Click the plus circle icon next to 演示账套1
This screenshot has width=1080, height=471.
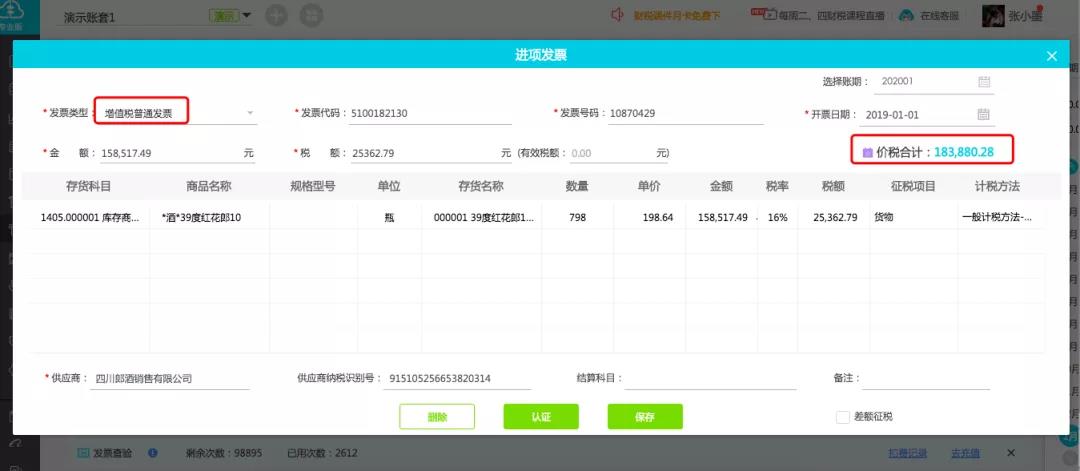276,15
